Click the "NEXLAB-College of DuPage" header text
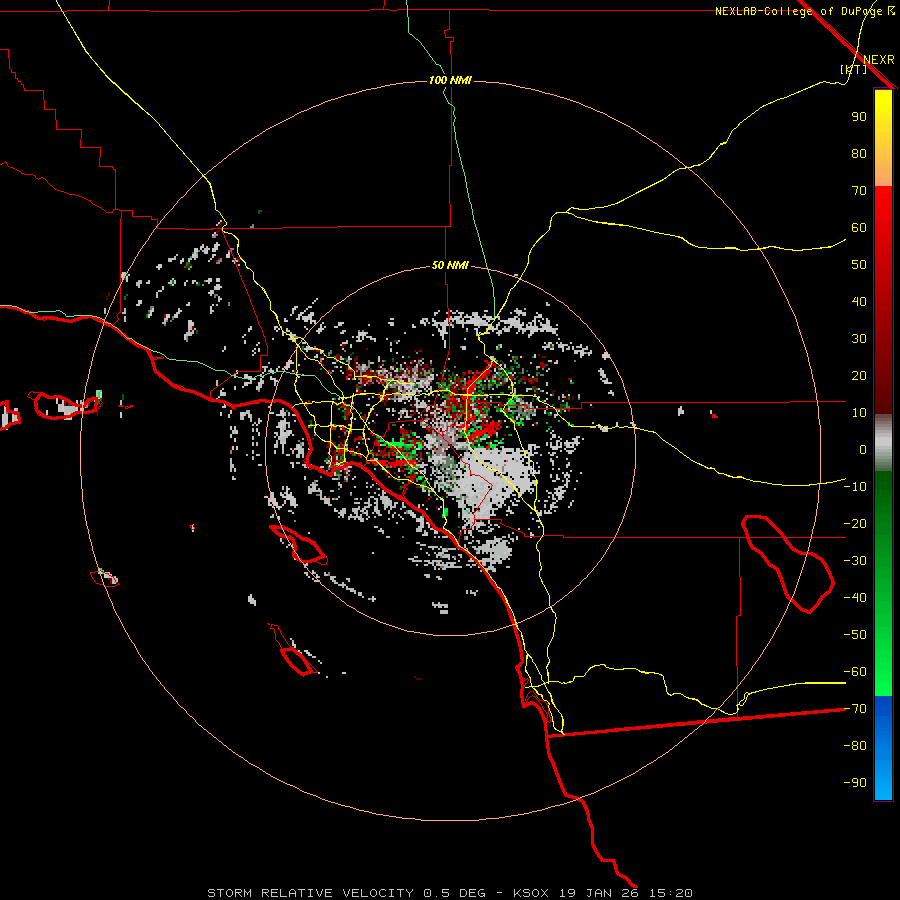 tap(800, 11)
